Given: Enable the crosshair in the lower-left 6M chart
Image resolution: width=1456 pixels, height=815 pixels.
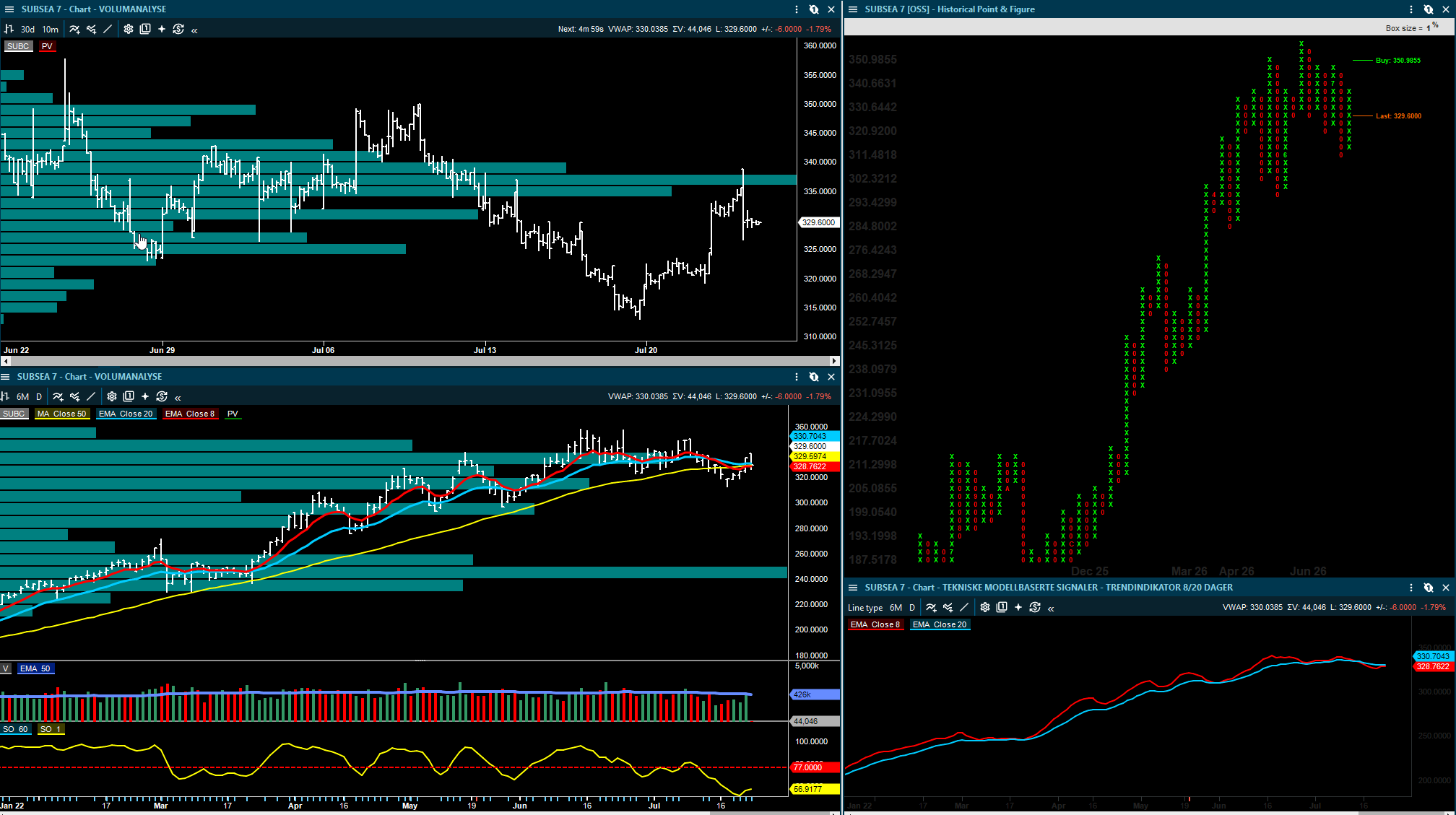Looking at the screenshot, I should [144, 396].
